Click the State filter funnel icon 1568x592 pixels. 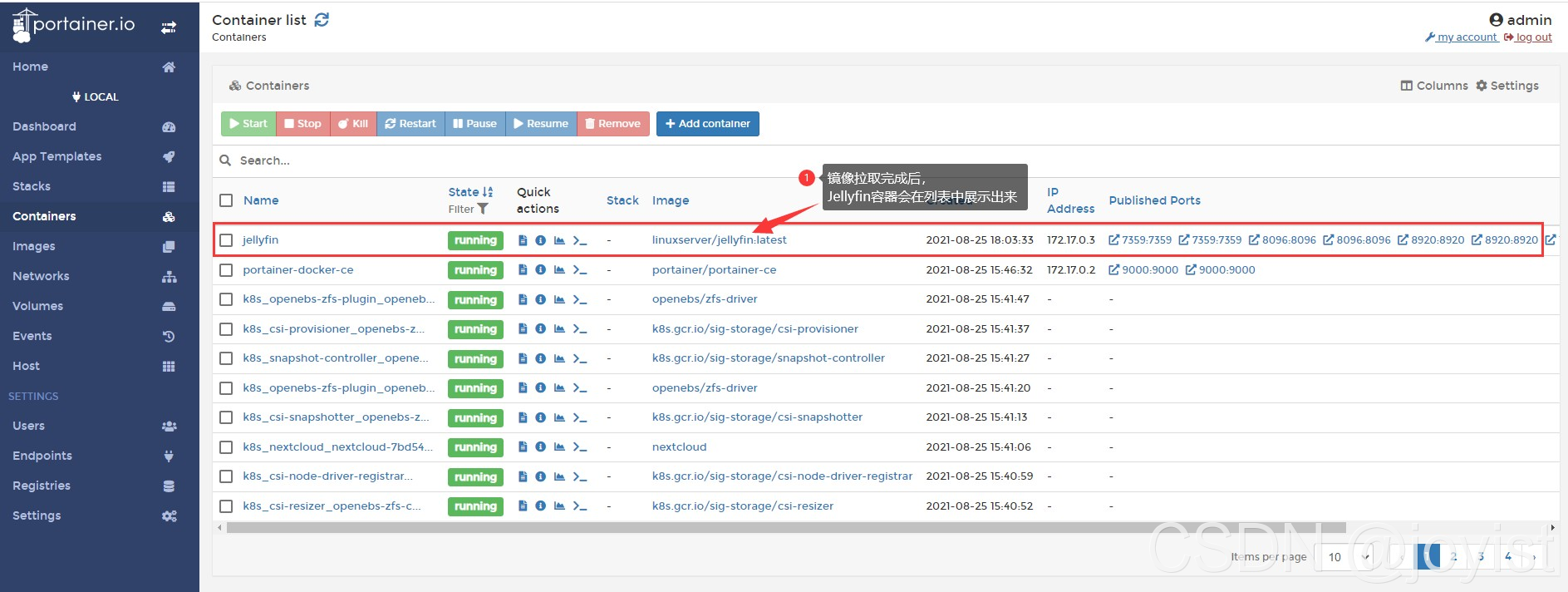point(483,210)
